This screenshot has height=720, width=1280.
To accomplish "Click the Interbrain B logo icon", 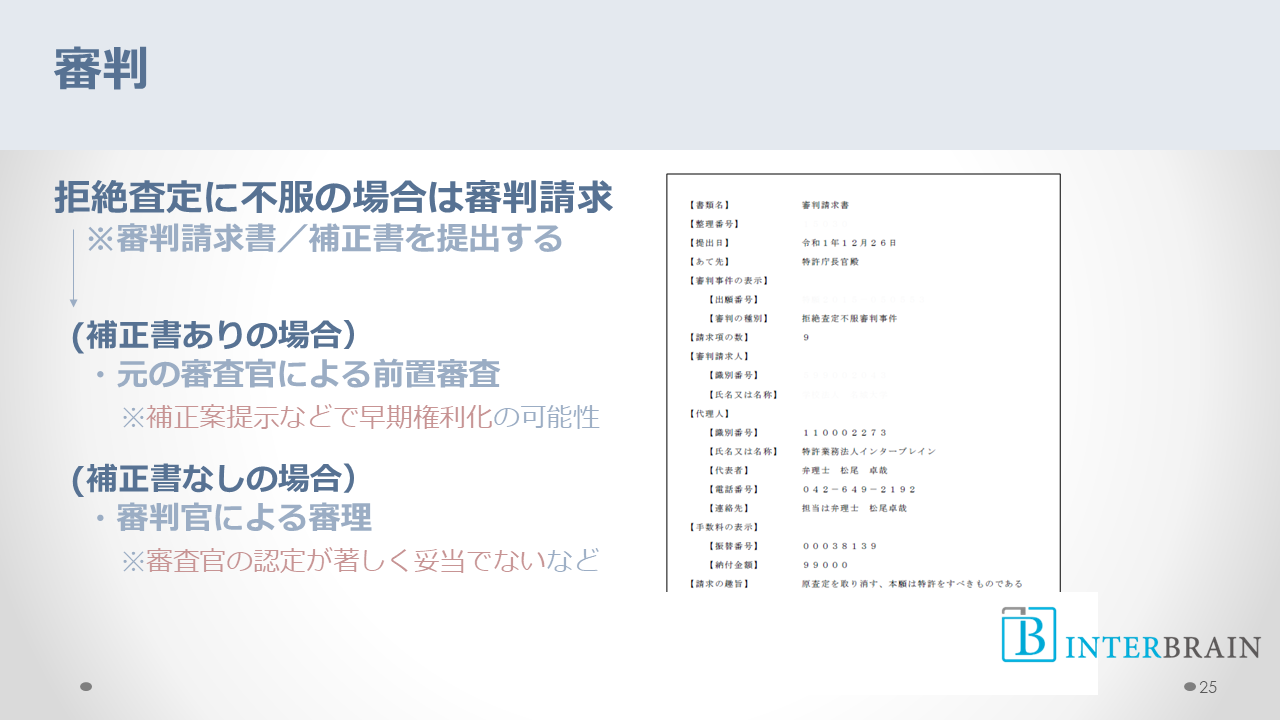I will pyautogui.click(x=1029, y=634).
